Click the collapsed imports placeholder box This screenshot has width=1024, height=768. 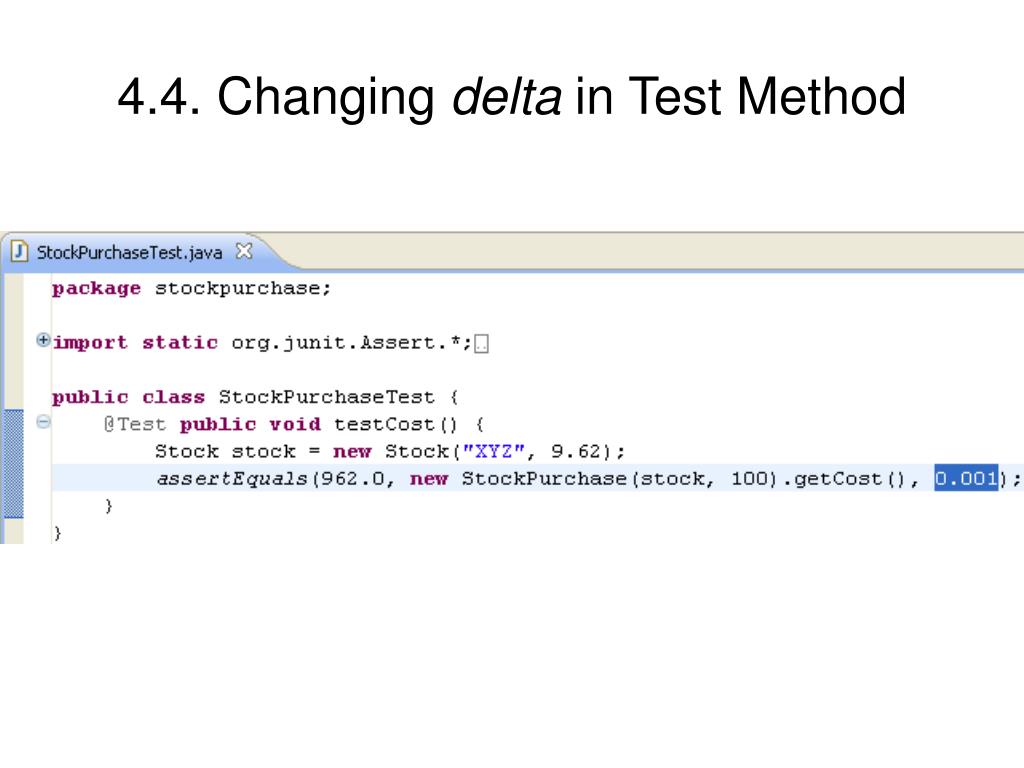tap(481, 344)
